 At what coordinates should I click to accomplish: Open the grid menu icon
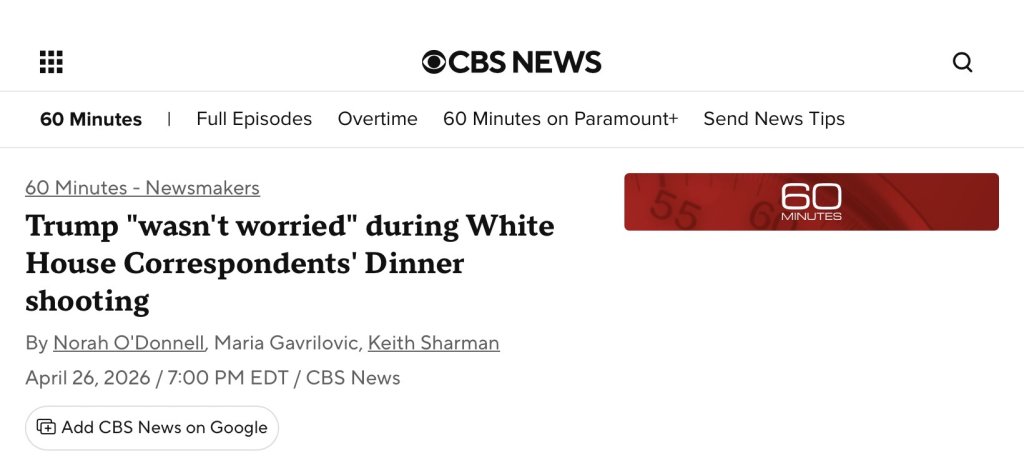click(51, 62)
